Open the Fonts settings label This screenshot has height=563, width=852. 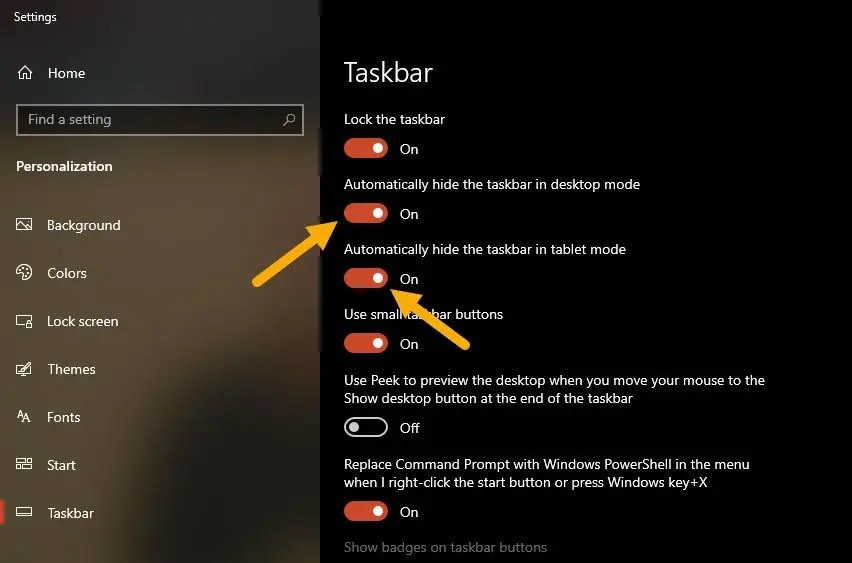coord(64,417)
